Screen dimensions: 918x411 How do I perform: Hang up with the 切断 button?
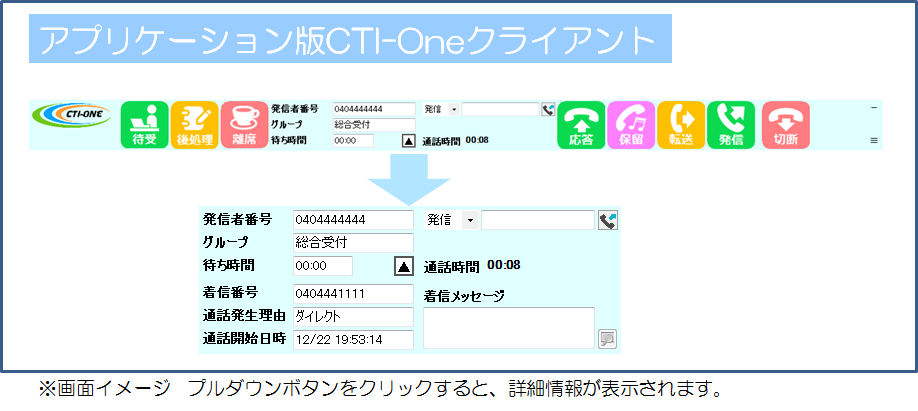pyautogui.click(x=786, y=125)
